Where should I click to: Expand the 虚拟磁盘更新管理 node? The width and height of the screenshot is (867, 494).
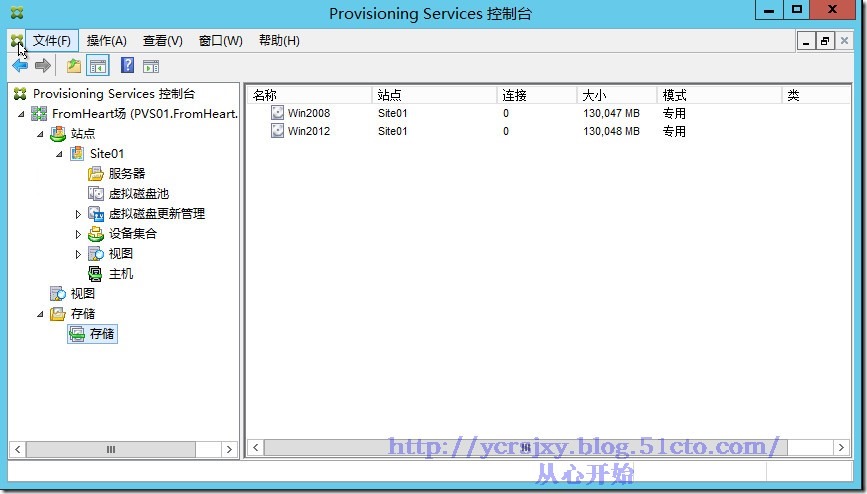[x=78, y=214]
